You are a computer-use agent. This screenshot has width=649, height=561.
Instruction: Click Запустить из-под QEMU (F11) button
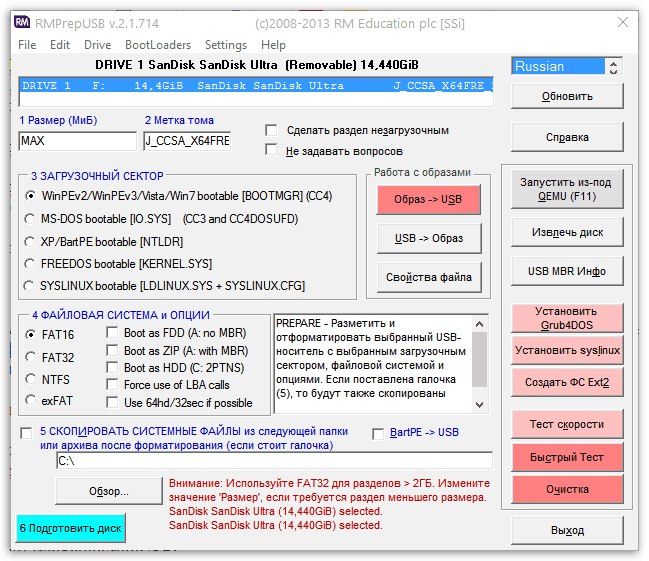[567, 189]
